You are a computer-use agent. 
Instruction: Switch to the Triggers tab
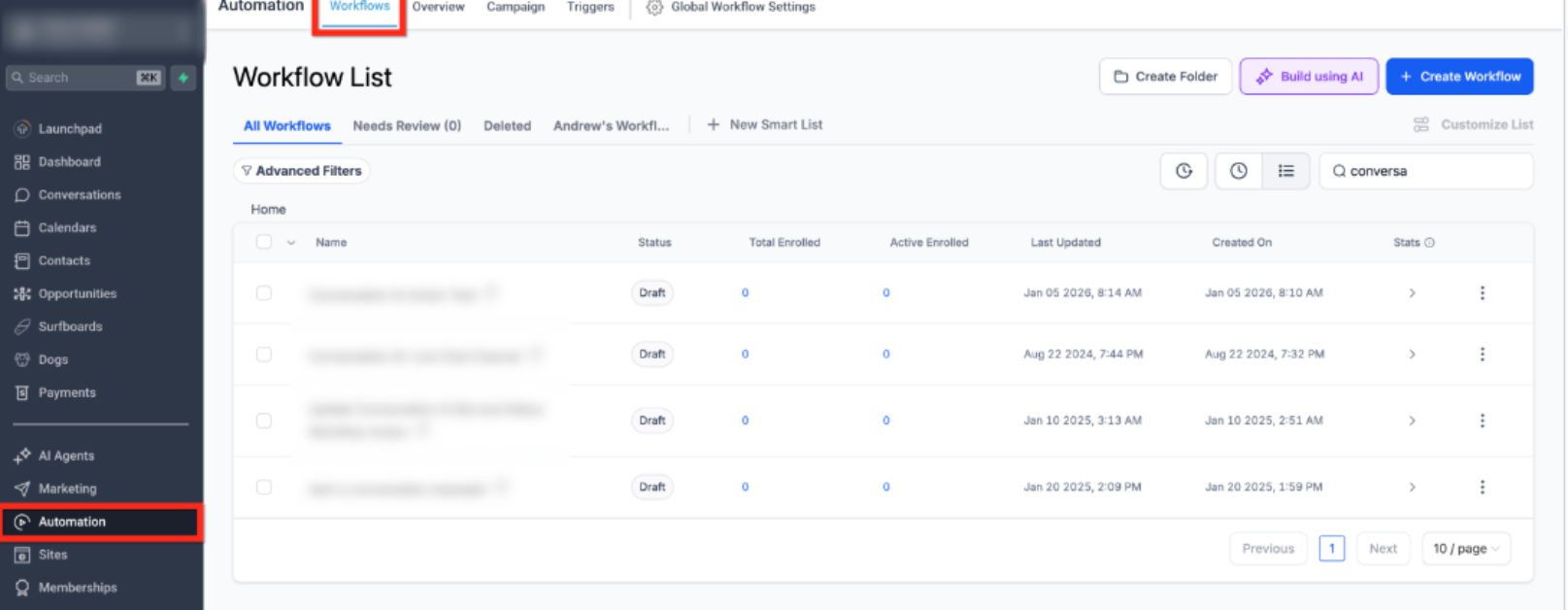pyautogui.click(x=590, y=7)
